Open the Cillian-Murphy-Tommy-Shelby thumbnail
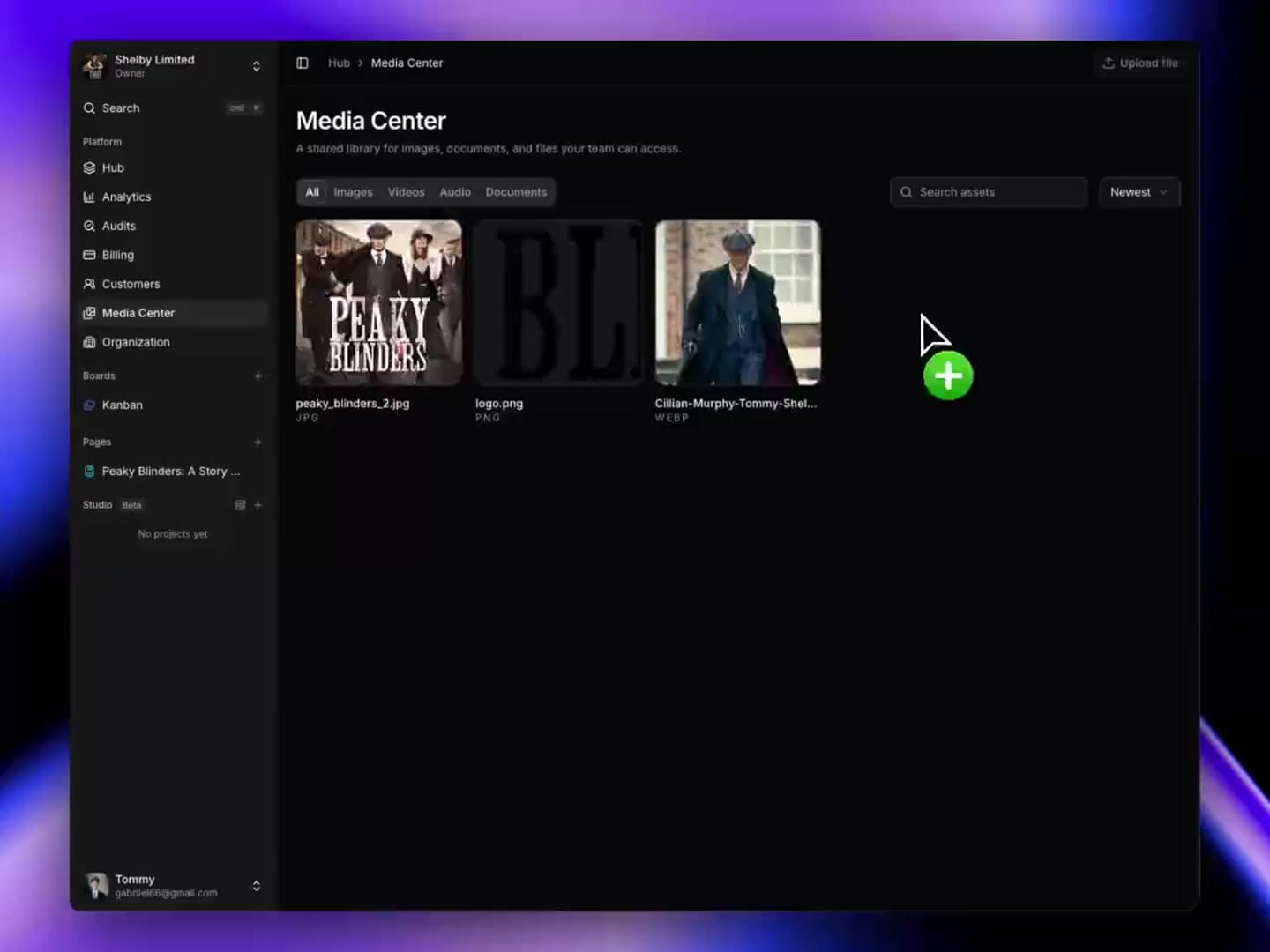Viewport: 1270px width, 952px height. [x=737, y=302]
